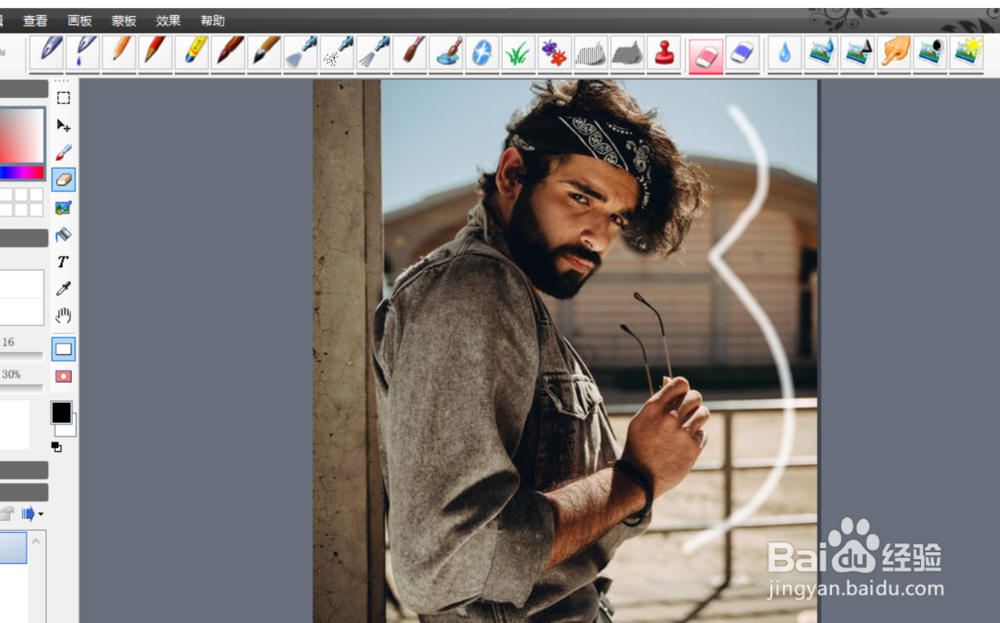Image resolution: width=1000 pixels, height=623 pixels.
Task: Open the 帮助 menu
Action: tap(212, 21)
